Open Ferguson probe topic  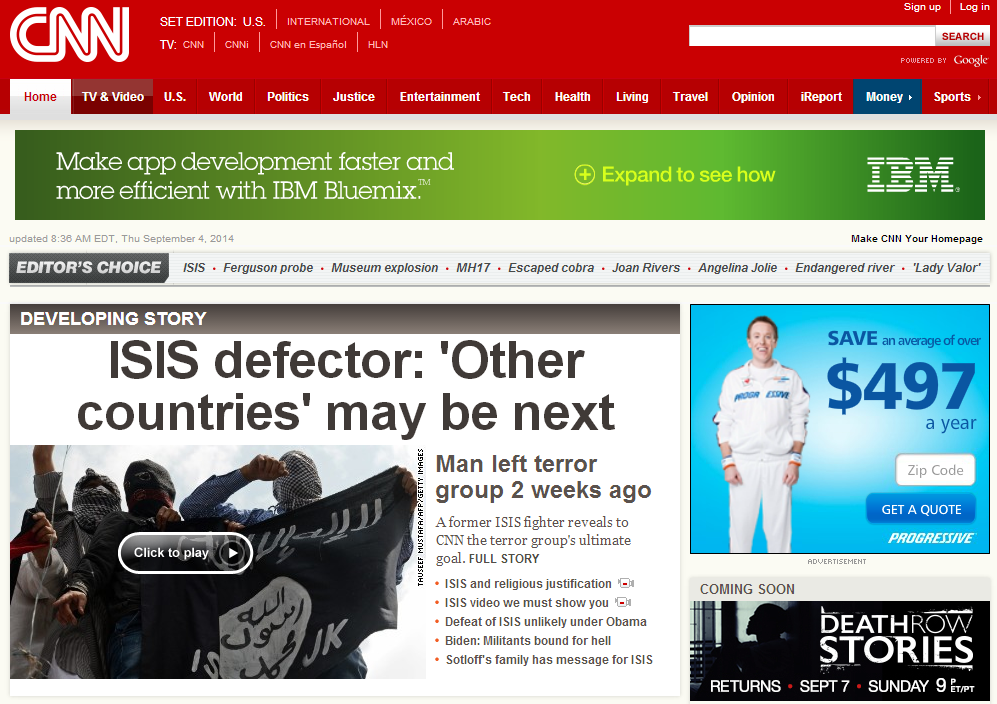click(x=268, y=268)
